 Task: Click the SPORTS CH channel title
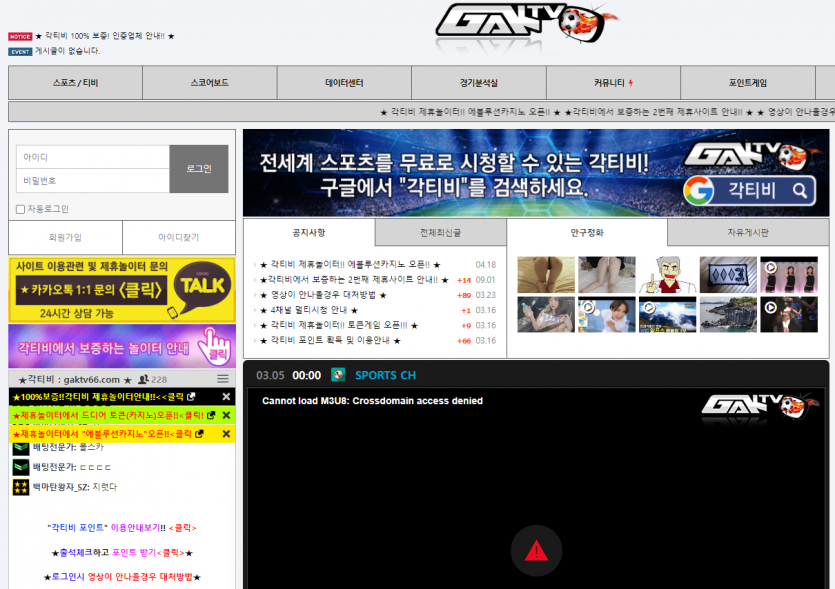[386, 375]
